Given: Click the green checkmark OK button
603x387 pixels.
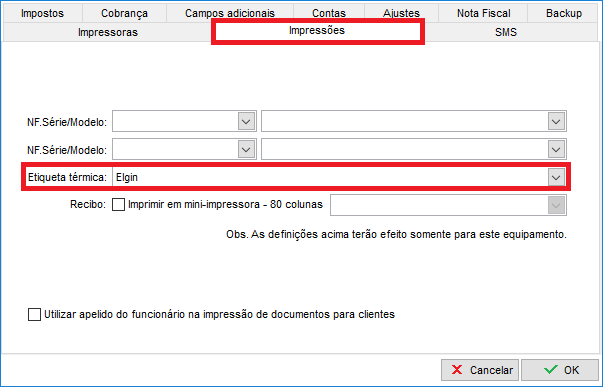Looking at the screenshot, I should (560, 370).
